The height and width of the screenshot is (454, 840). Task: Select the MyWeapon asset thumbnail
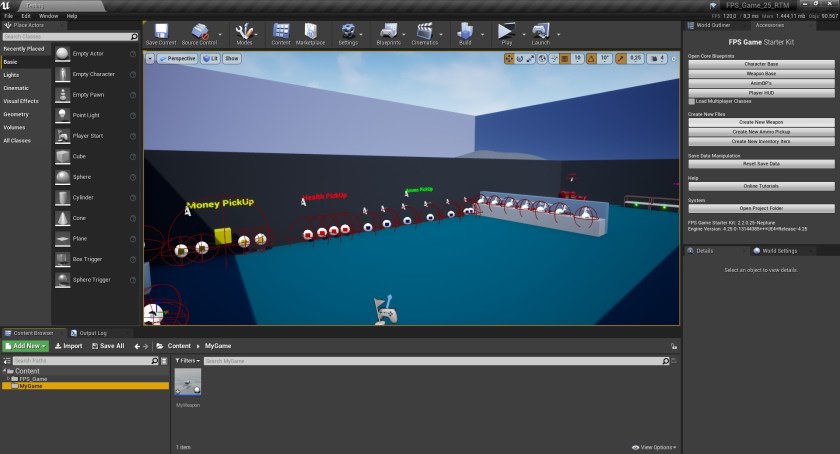[188, 382]
